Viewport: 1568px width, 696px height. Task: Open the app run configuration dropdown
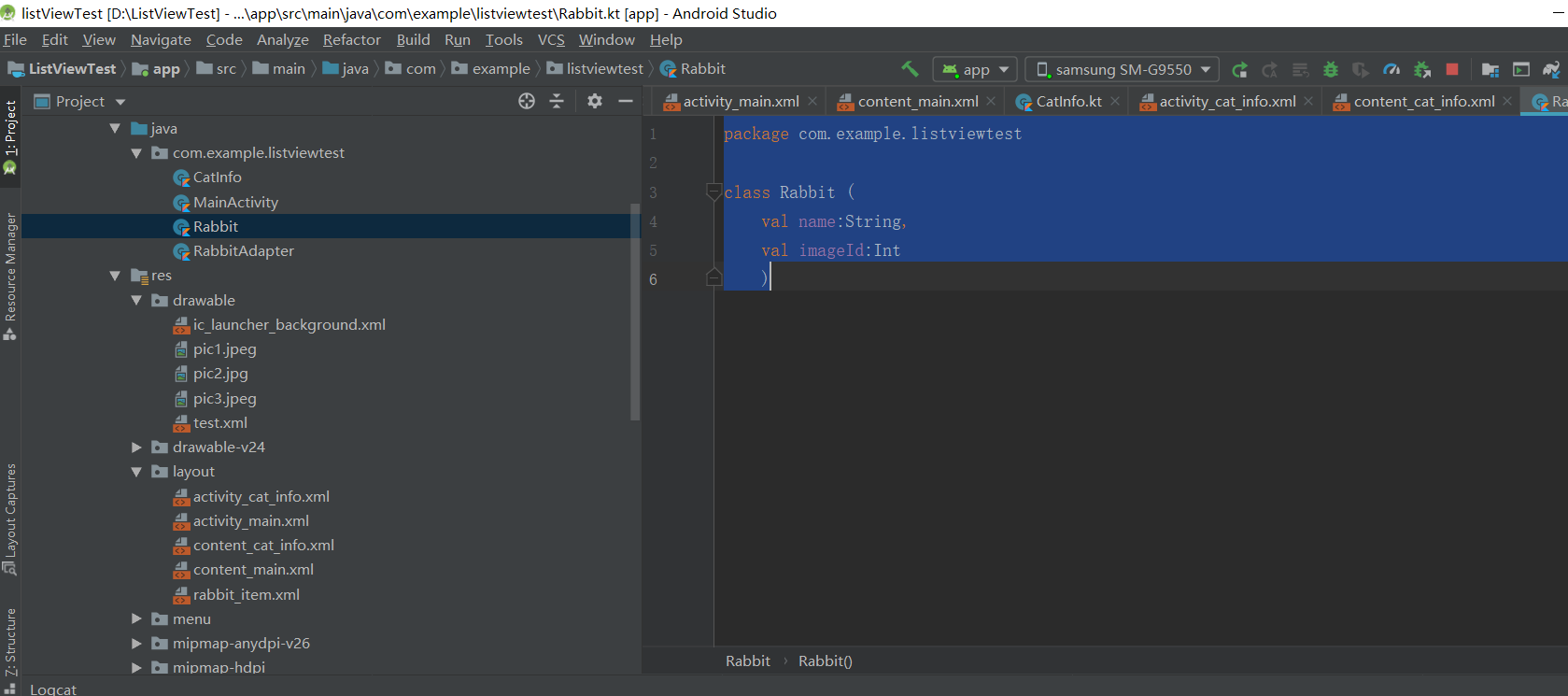click(x=975, y=69)
